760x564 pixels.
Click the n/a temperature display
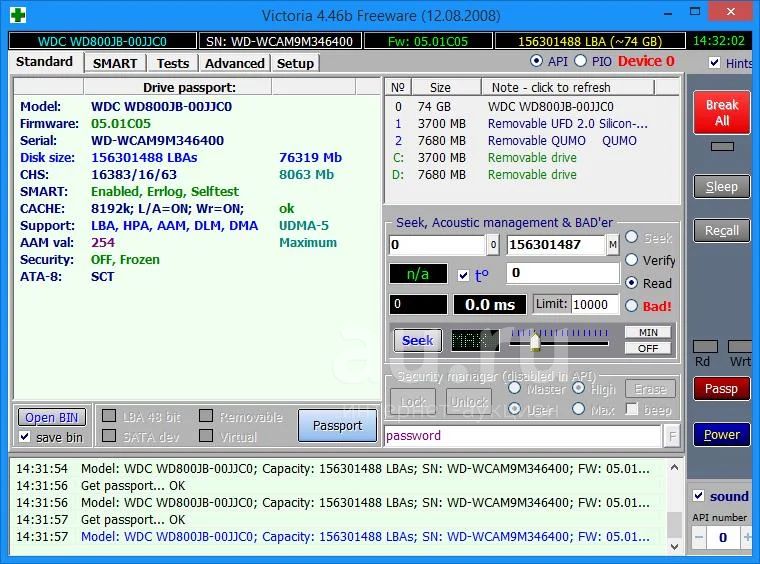click(x=418, y=274)
